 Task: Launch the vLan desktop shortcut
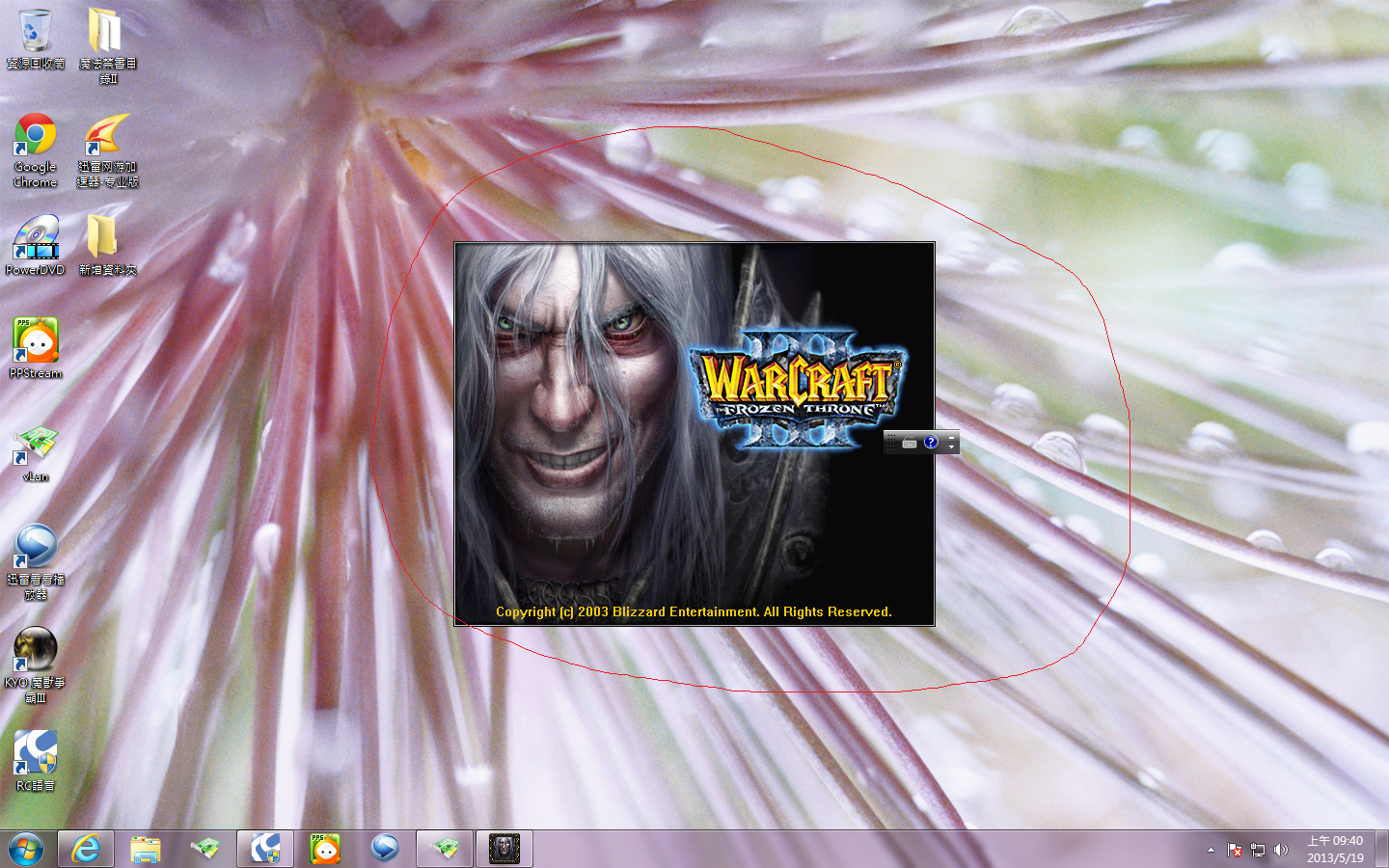36,445
